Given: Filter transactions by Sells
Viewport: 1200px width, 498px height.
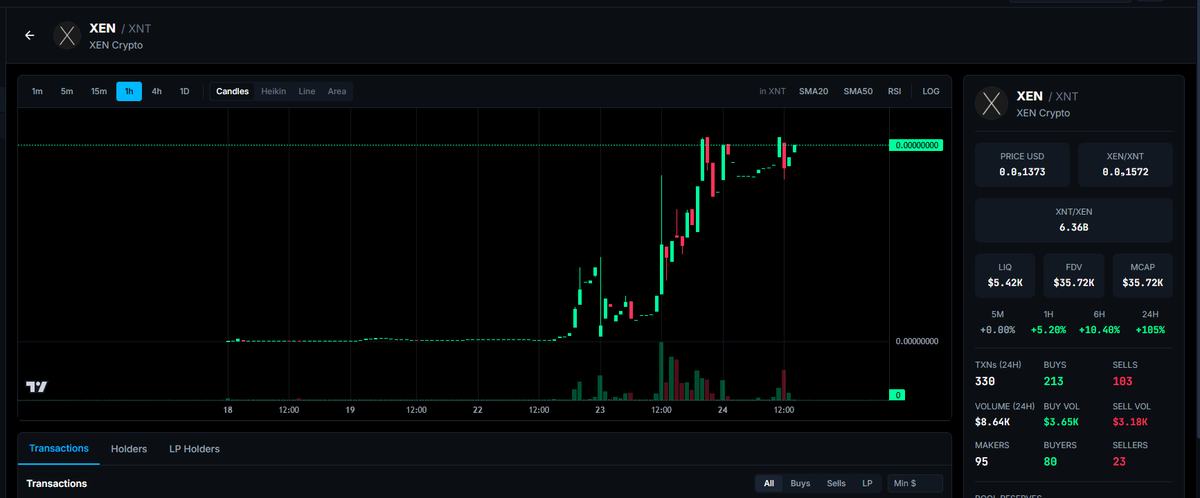Looking at the screenshot, I should (x=836, y=483).
